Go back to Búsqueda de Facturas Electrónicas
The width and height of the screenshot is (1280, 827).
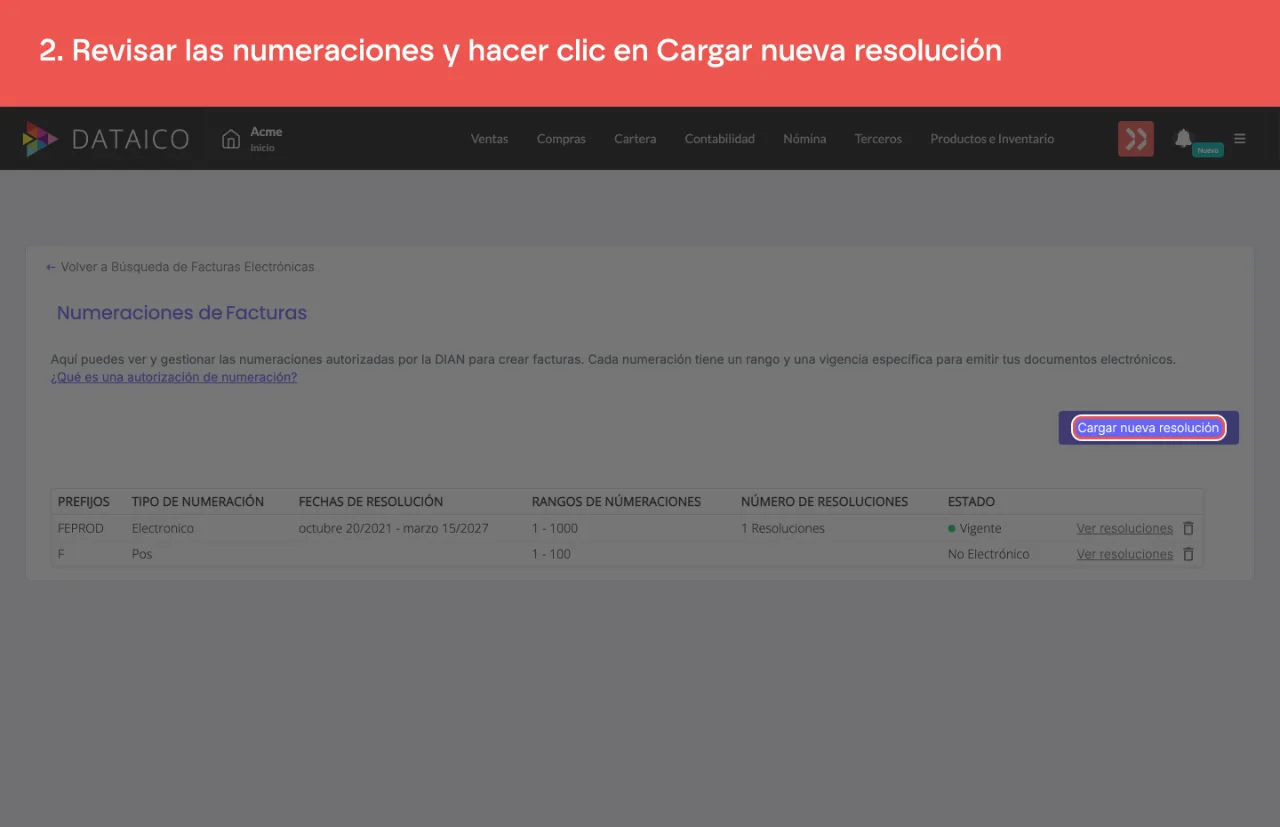180,267
